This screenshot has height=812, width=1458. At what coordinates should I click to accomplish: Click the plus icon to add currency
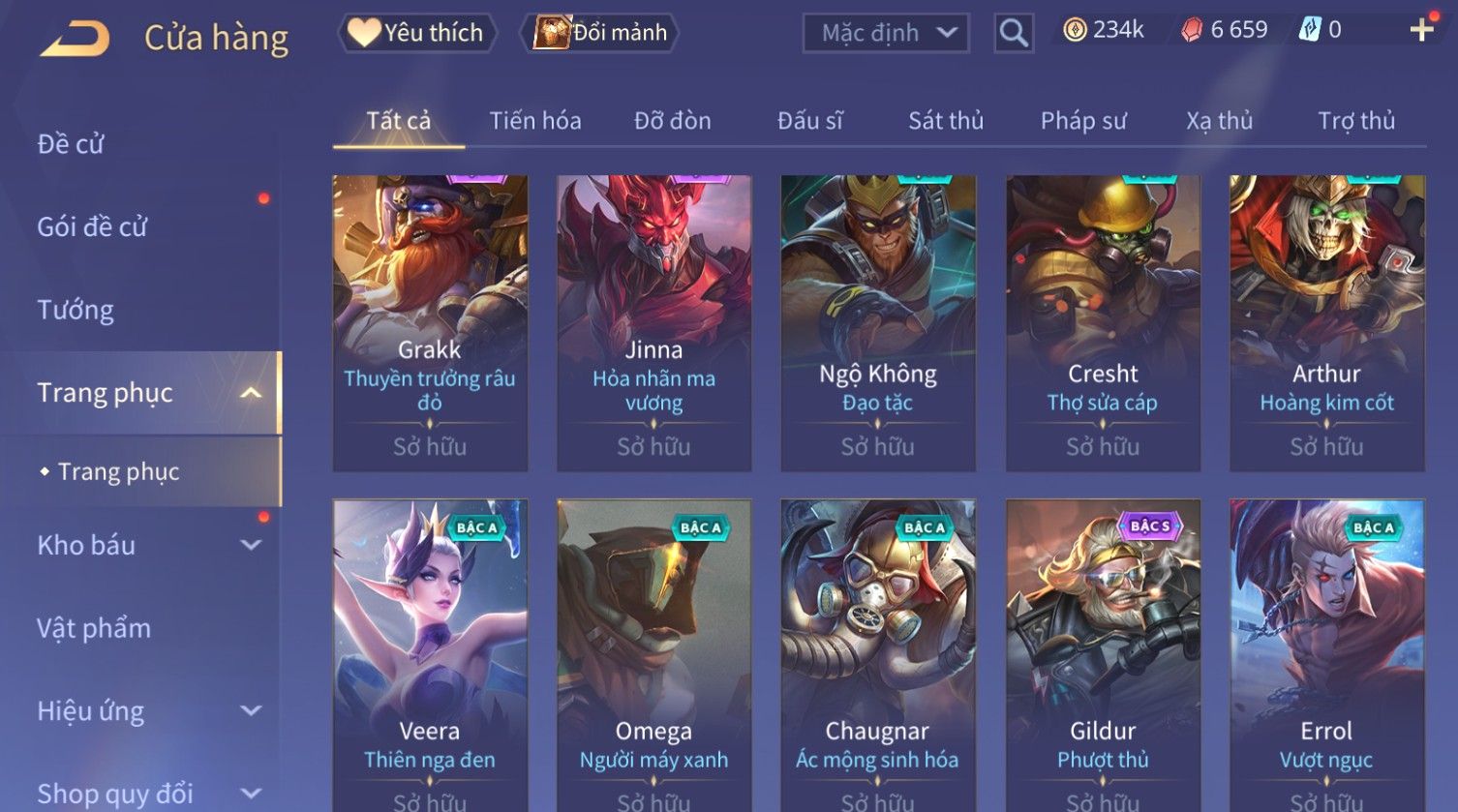(x=1421, y=30)
